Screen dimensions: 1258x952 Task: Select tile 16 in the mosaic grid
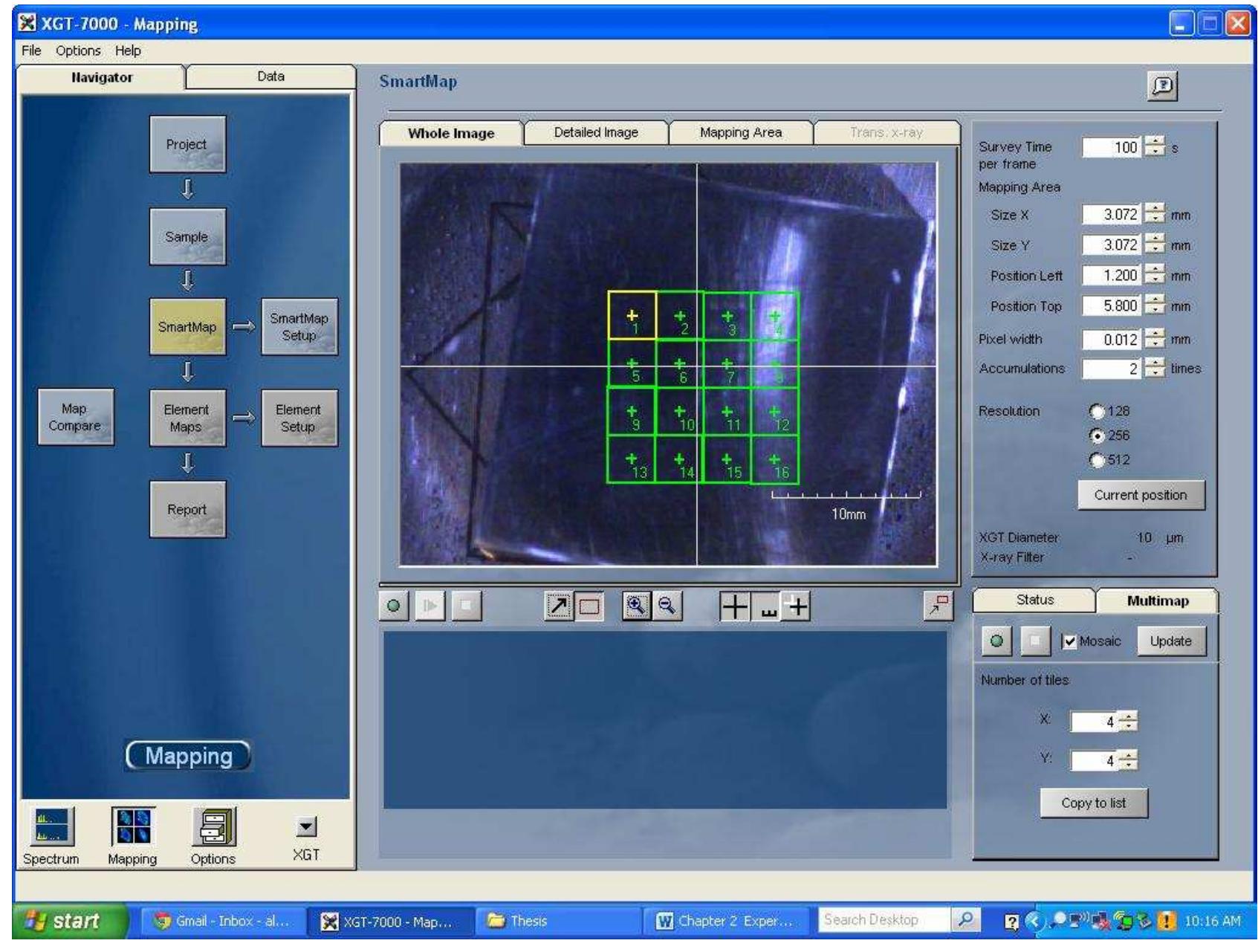tap(775, 460)
